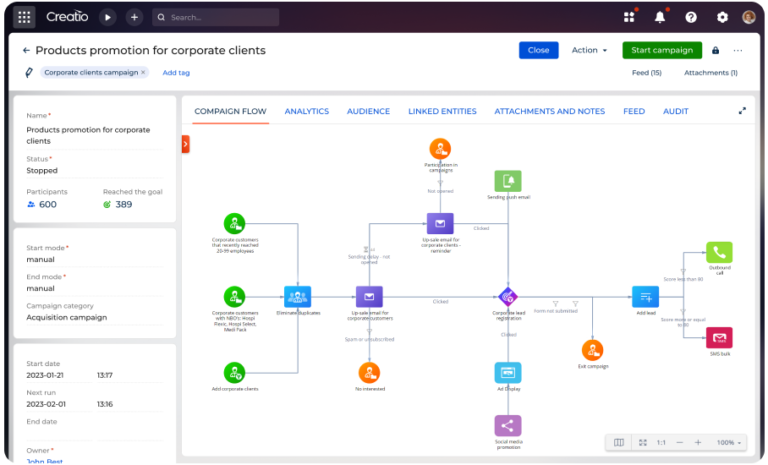Screen dimensions: 768x465
Task: Edit the campaign Name field
Action: coord(94,135)
